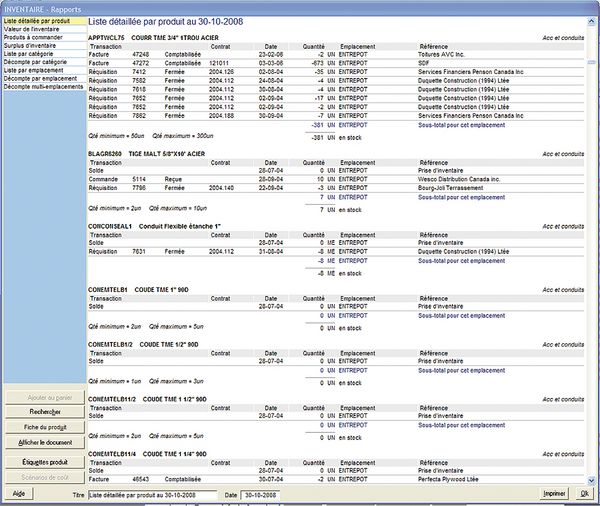Image resolution: width=600 pixels, height=506 pixels.
Task: Click '7 UN en stock' total
Action: [341, 210]
